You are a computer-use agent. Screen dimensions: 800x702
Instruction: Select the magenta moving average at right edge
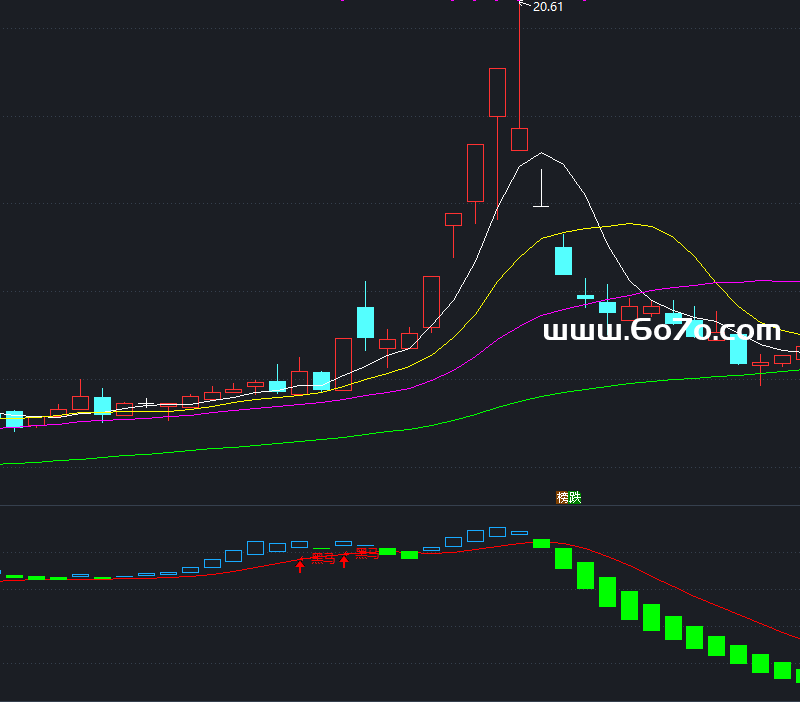790,282
